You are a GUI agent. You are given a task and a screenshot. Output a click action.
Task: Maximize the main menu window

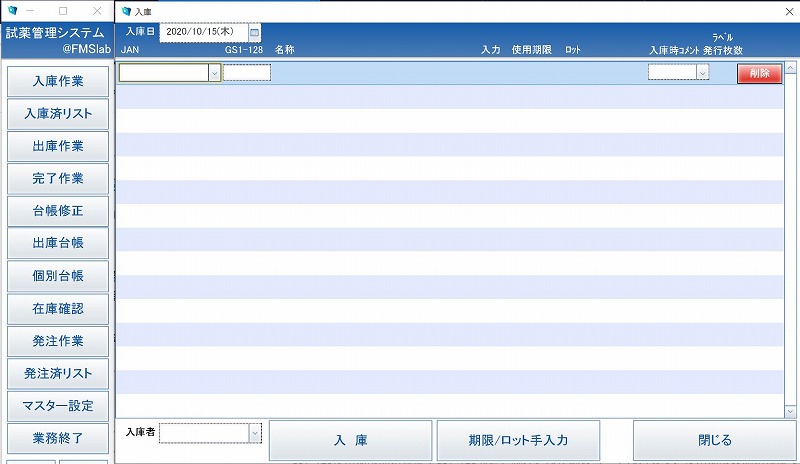(63, 11)
